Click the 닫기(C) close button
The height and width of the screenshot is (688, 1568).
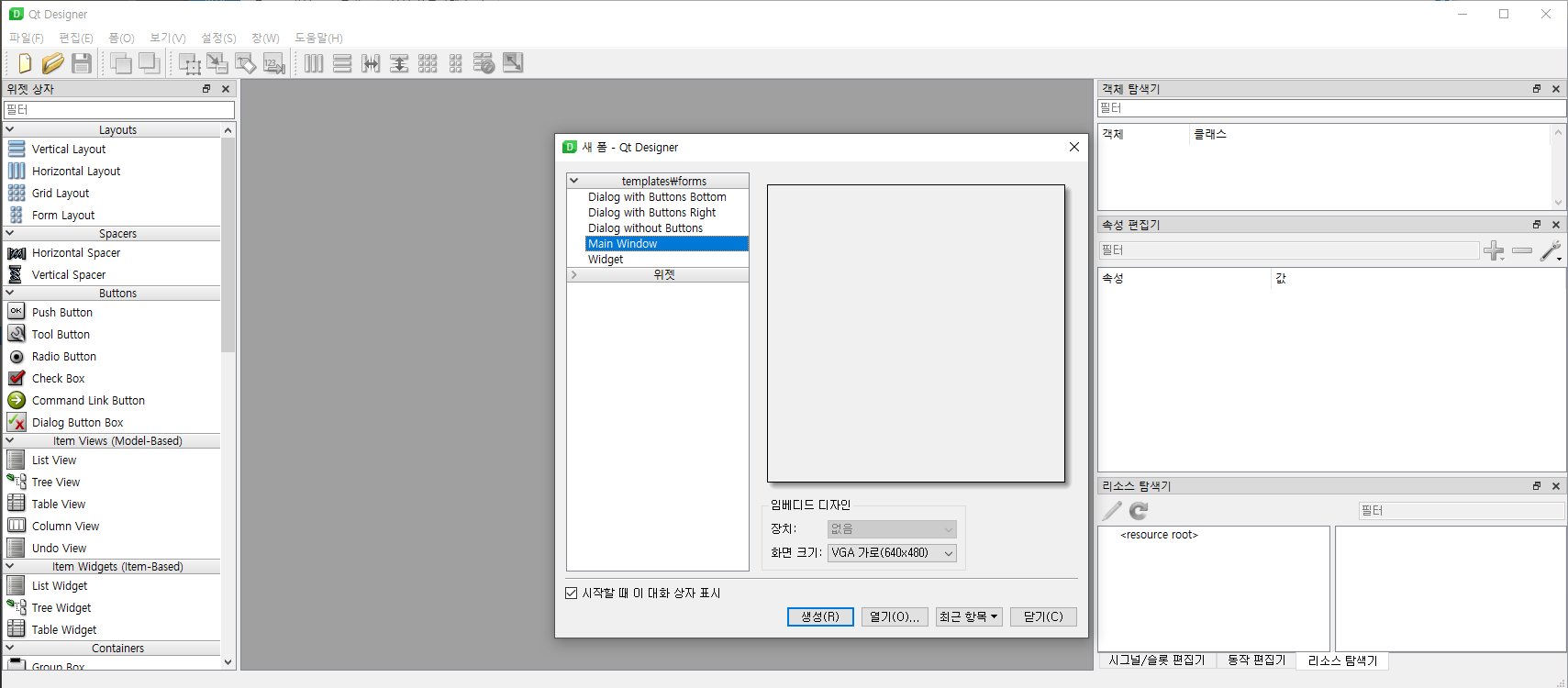[1043, 616]
